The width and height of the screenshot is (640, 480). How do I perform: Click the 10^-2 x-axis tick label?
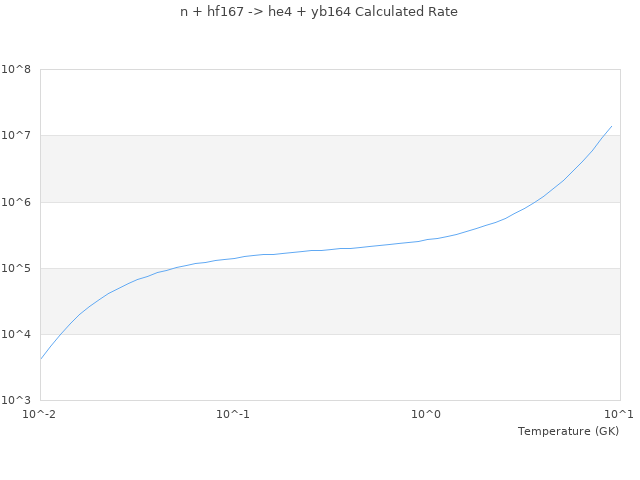[40, 414]
